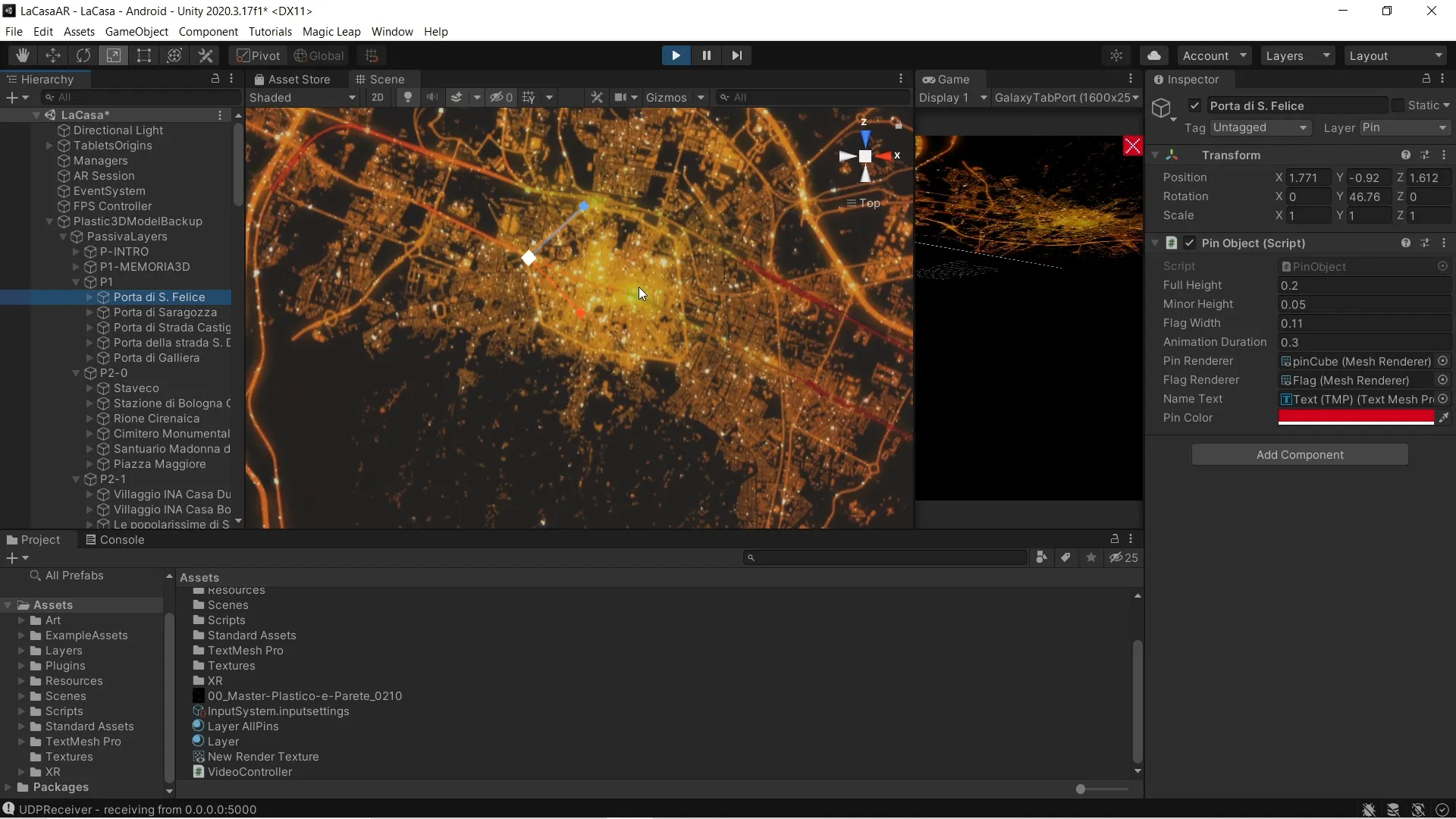
Task: Open the Layers dropdown in the top toolbar
Action: coord(1298,55)
